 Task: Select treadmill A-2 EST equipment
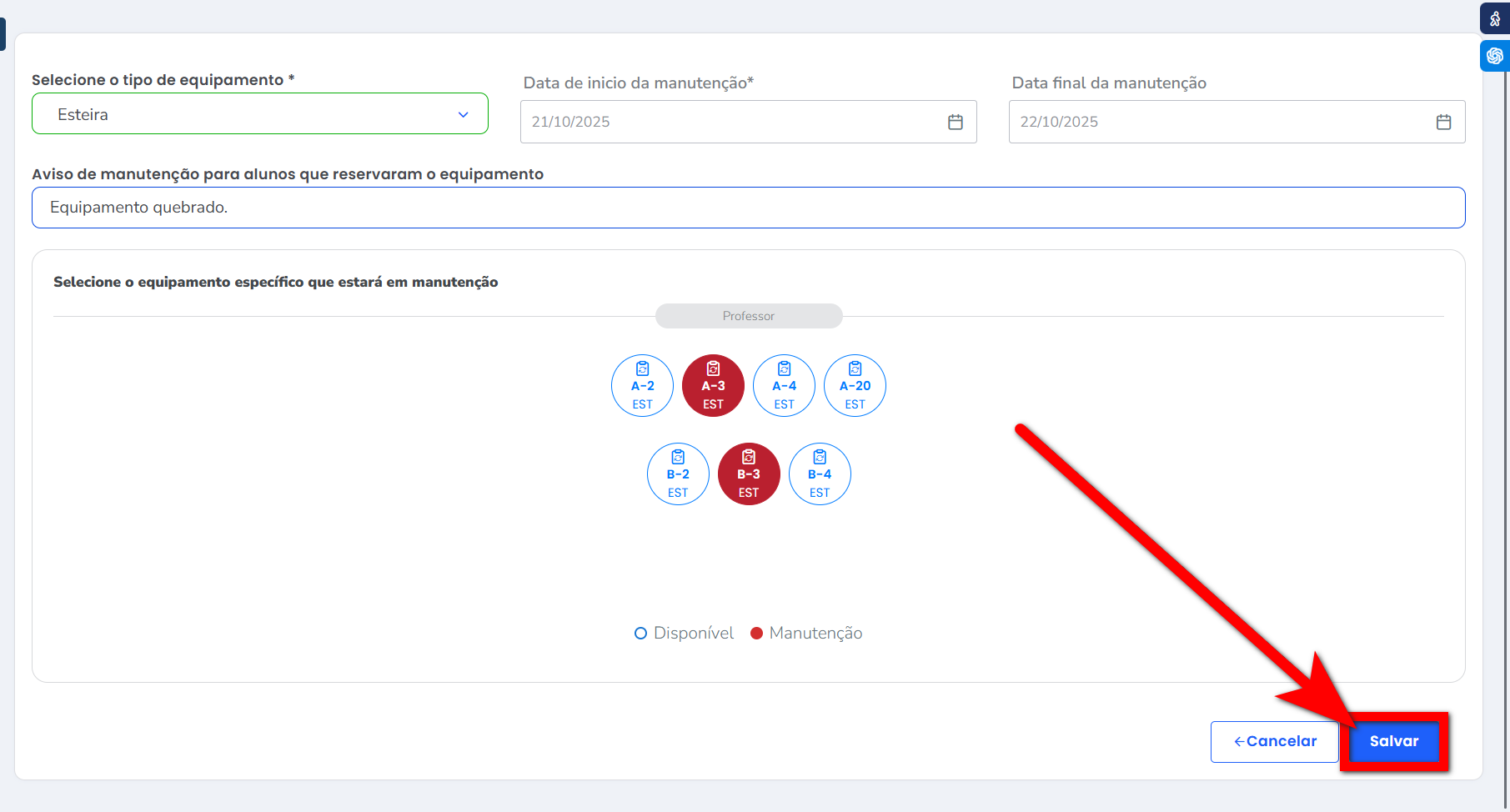(x=642, y=386)
